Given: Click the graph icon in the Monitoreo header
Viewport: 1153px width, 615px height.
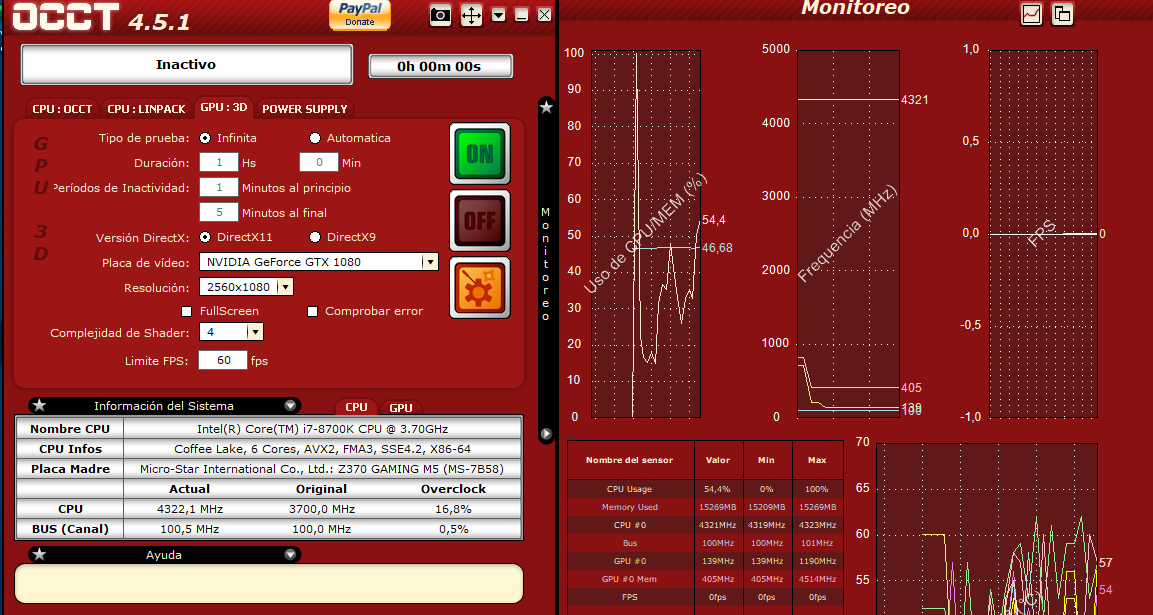Looking at the screenshot, I should [1031, 14].
